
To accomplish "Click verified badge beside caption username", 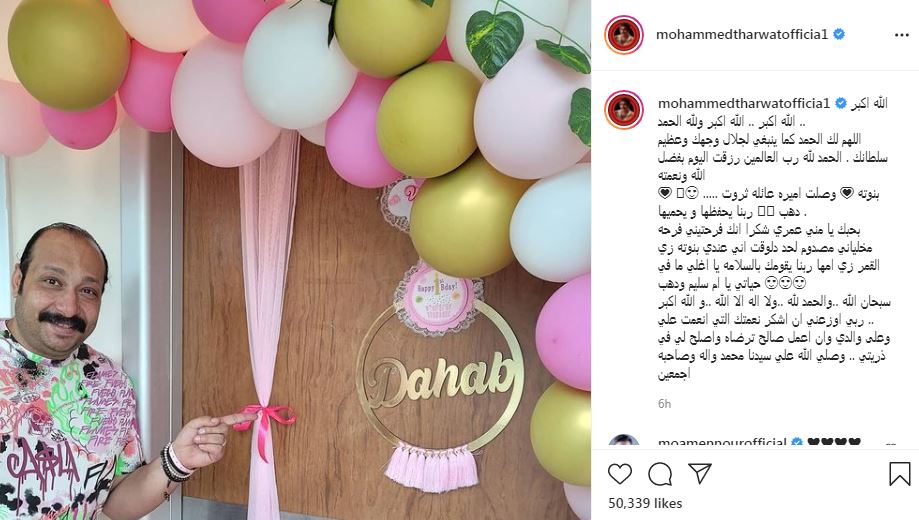I will (x=840, y=104).
